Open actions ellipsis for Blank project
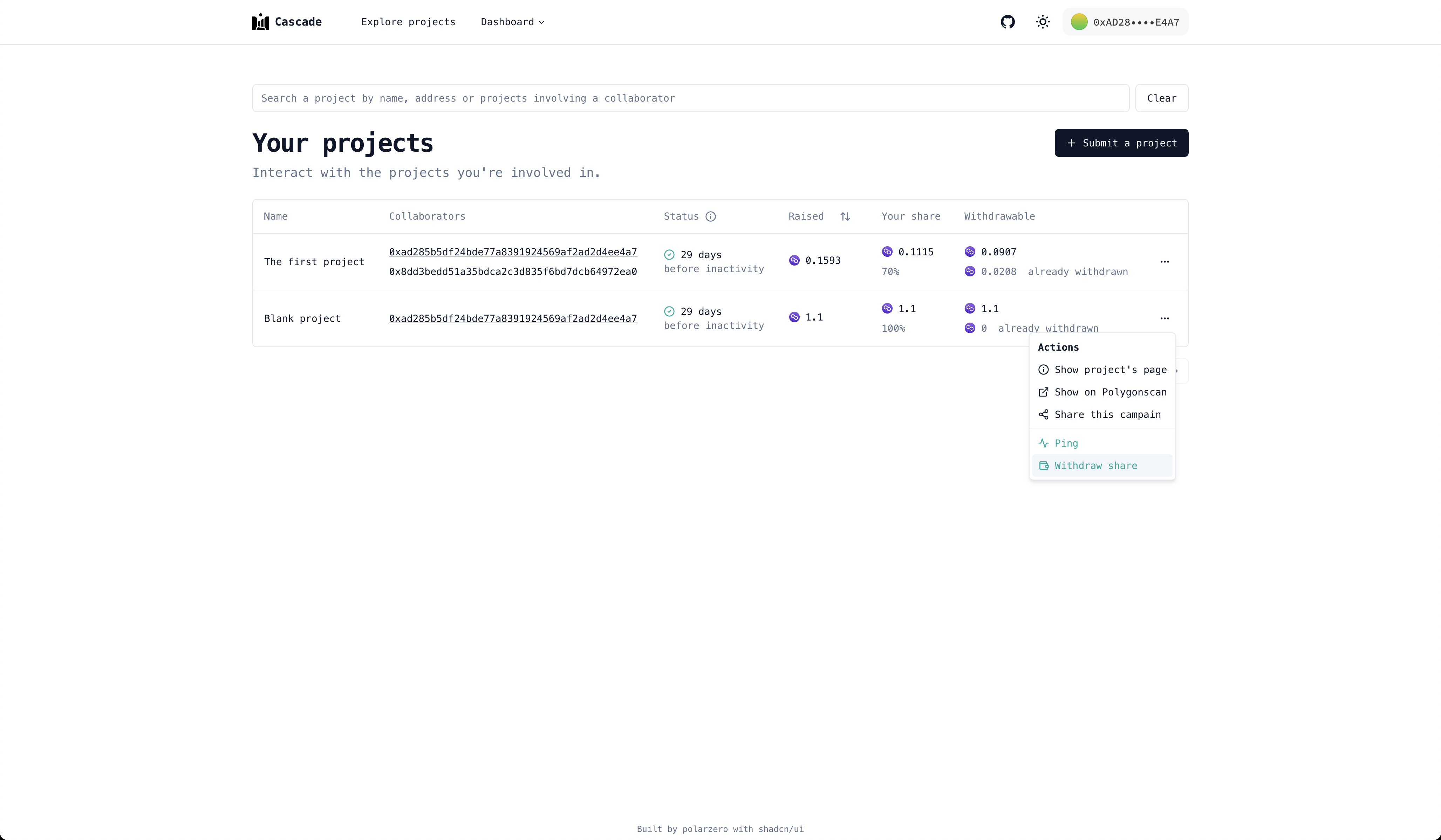Screen dimensions: 1441x840 click(x=1164, y=318)
